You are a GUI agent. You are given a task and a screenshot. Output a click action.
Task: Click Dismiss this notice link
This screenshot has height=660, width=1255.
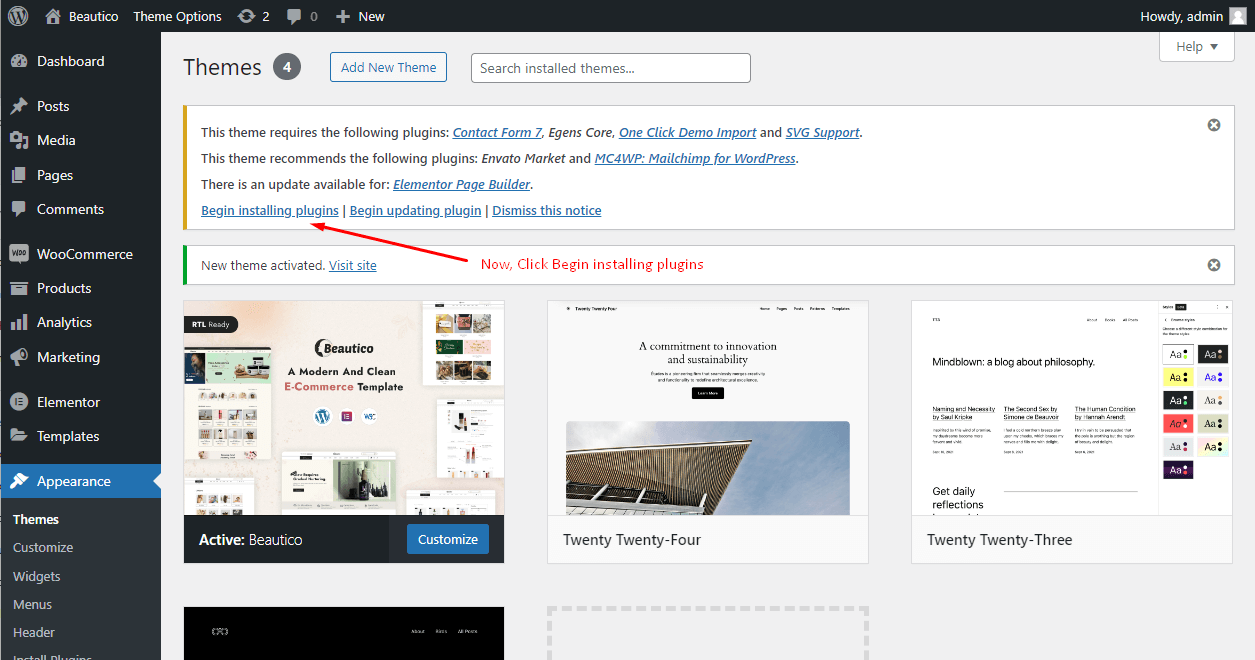[547, 210]
